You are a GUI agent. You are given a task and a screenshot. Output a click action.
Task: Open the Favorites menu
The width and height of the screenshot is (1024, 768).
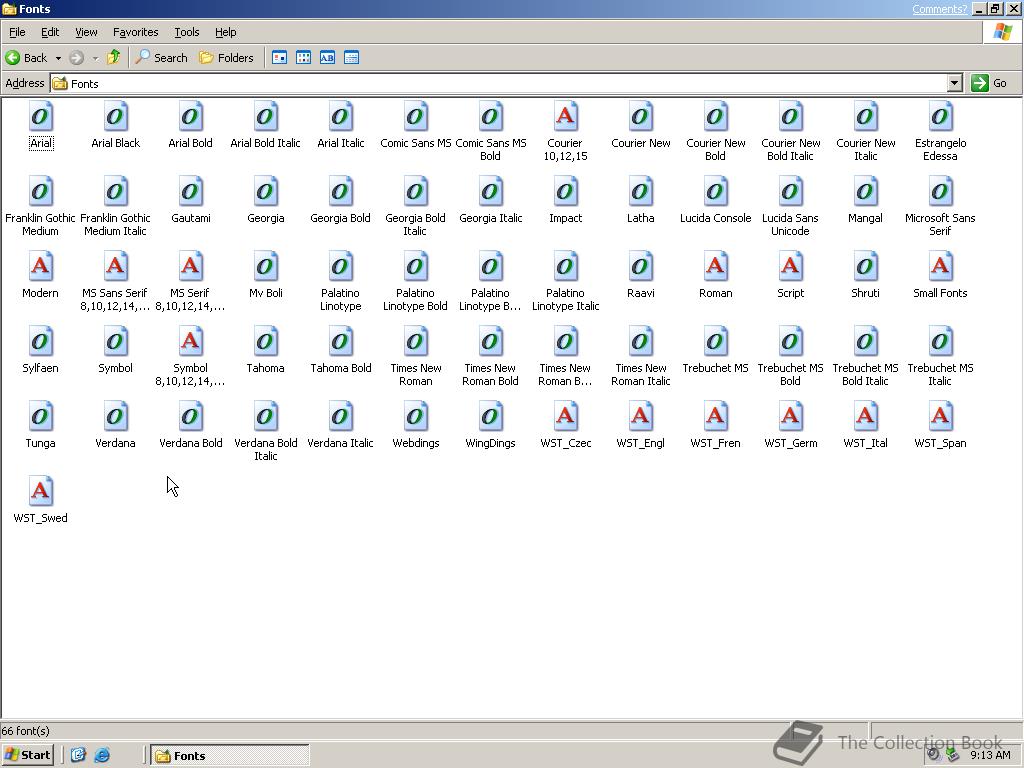tap(135, 32)
